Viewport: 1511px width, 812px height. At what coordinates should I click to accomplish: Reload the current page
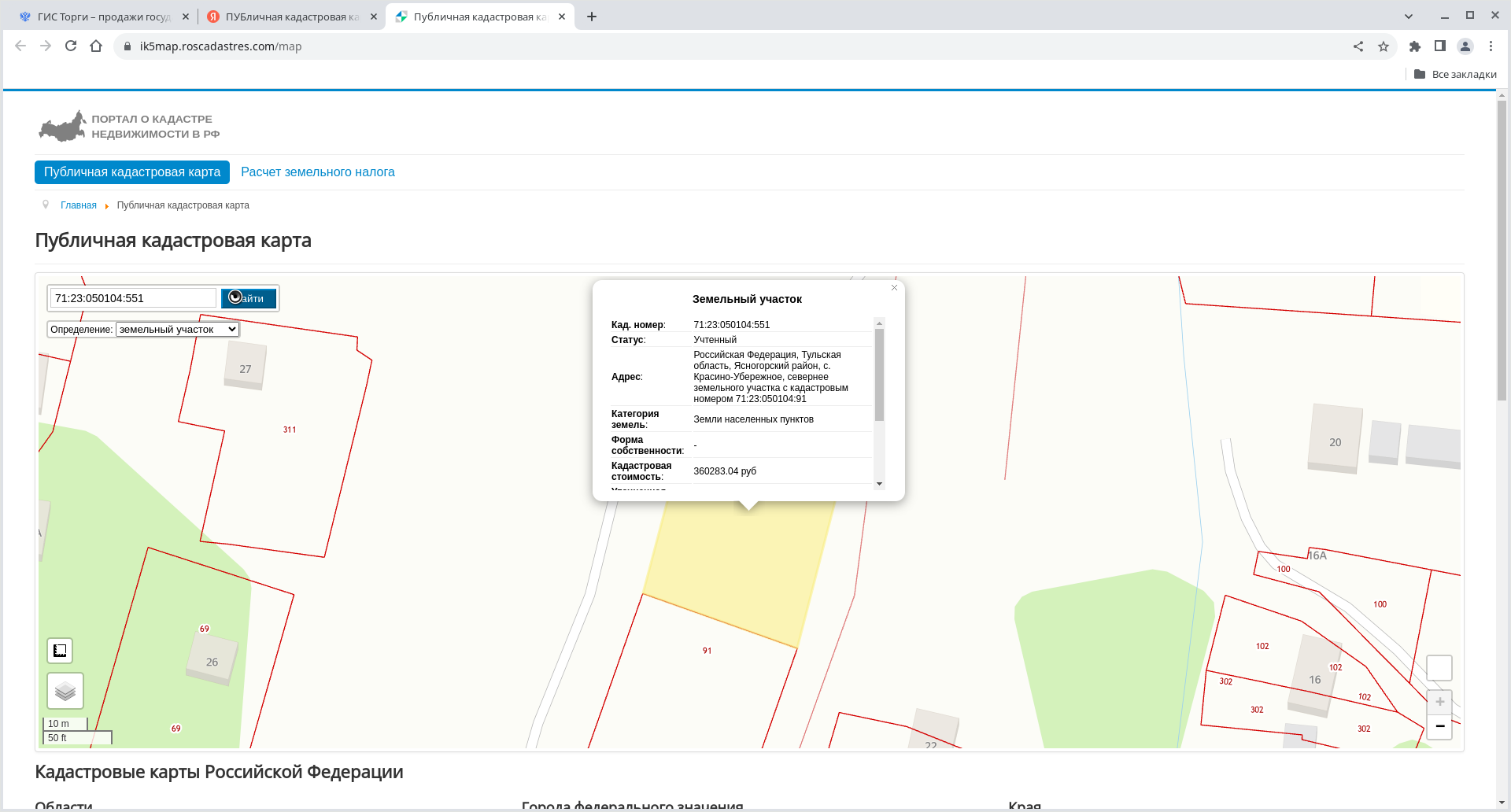71,46
